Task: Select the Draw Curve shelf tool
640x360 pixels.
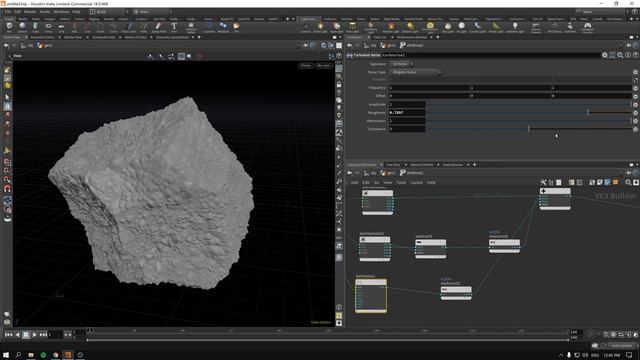Action: (x=129, y=27)
